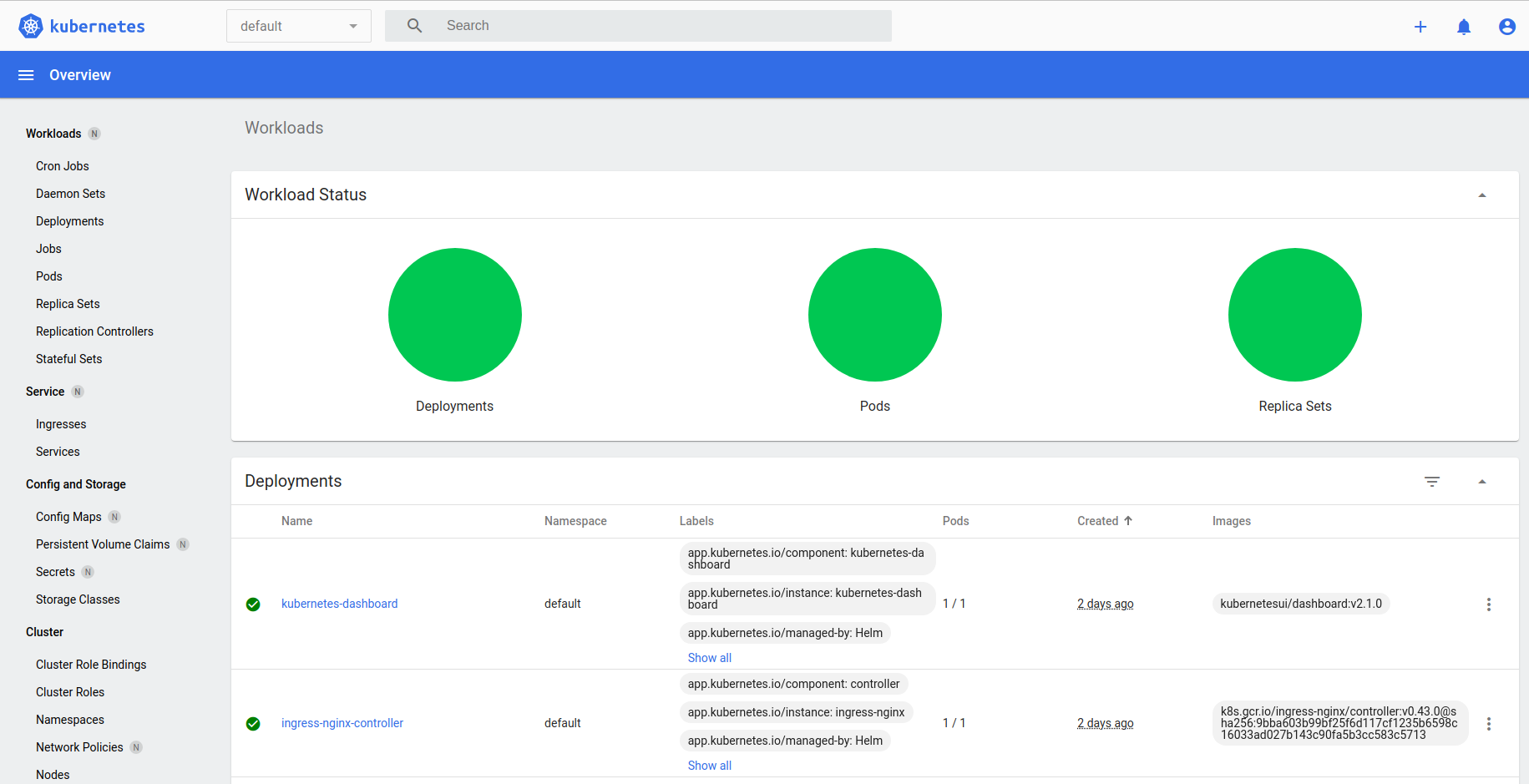The height and width of the screenshot is (784, 1529).
Task: Go to Namespaces
Action: [70, 720]
